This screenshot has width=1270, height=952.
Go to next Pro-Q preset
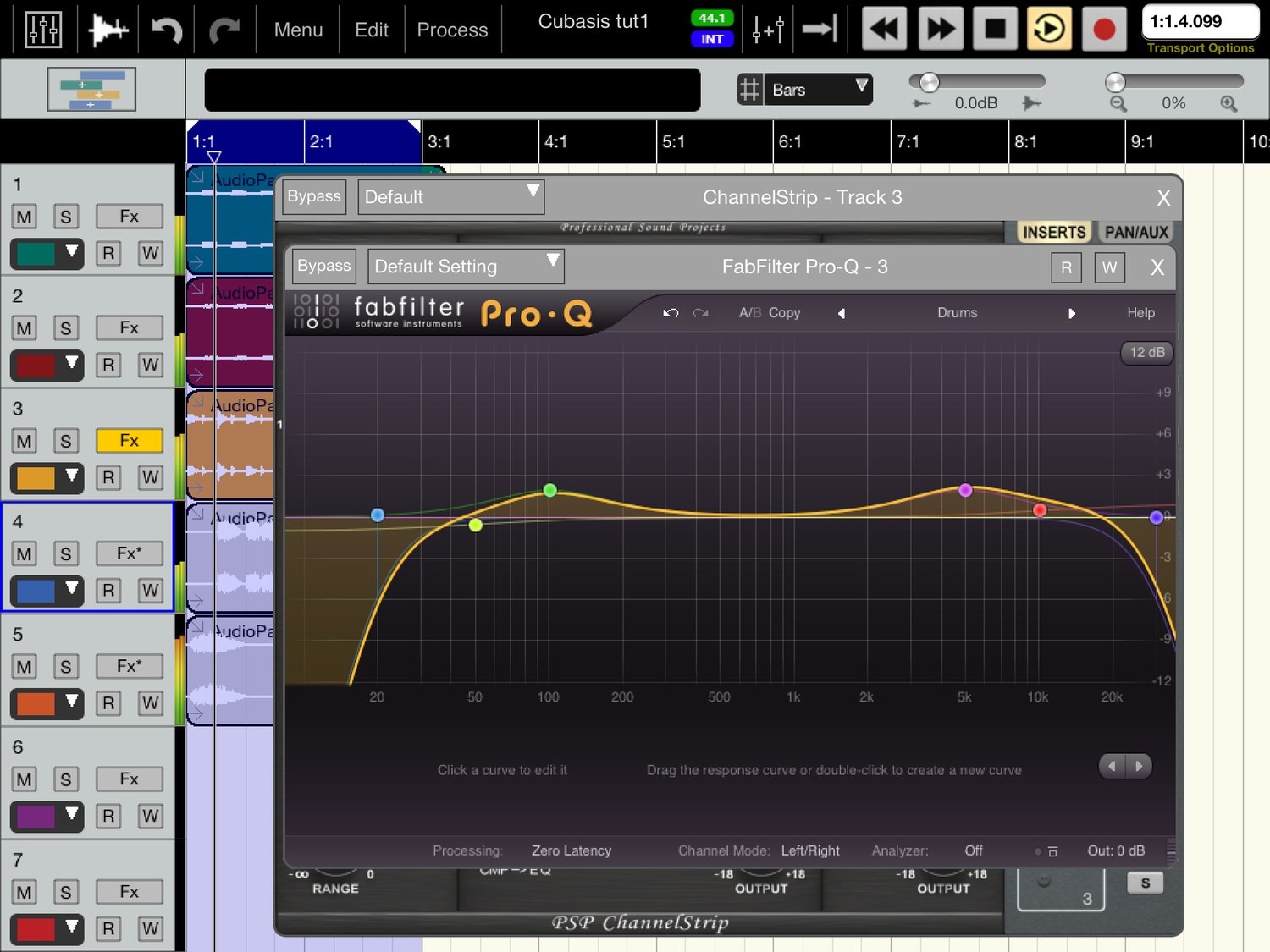tap(1072, 313)
